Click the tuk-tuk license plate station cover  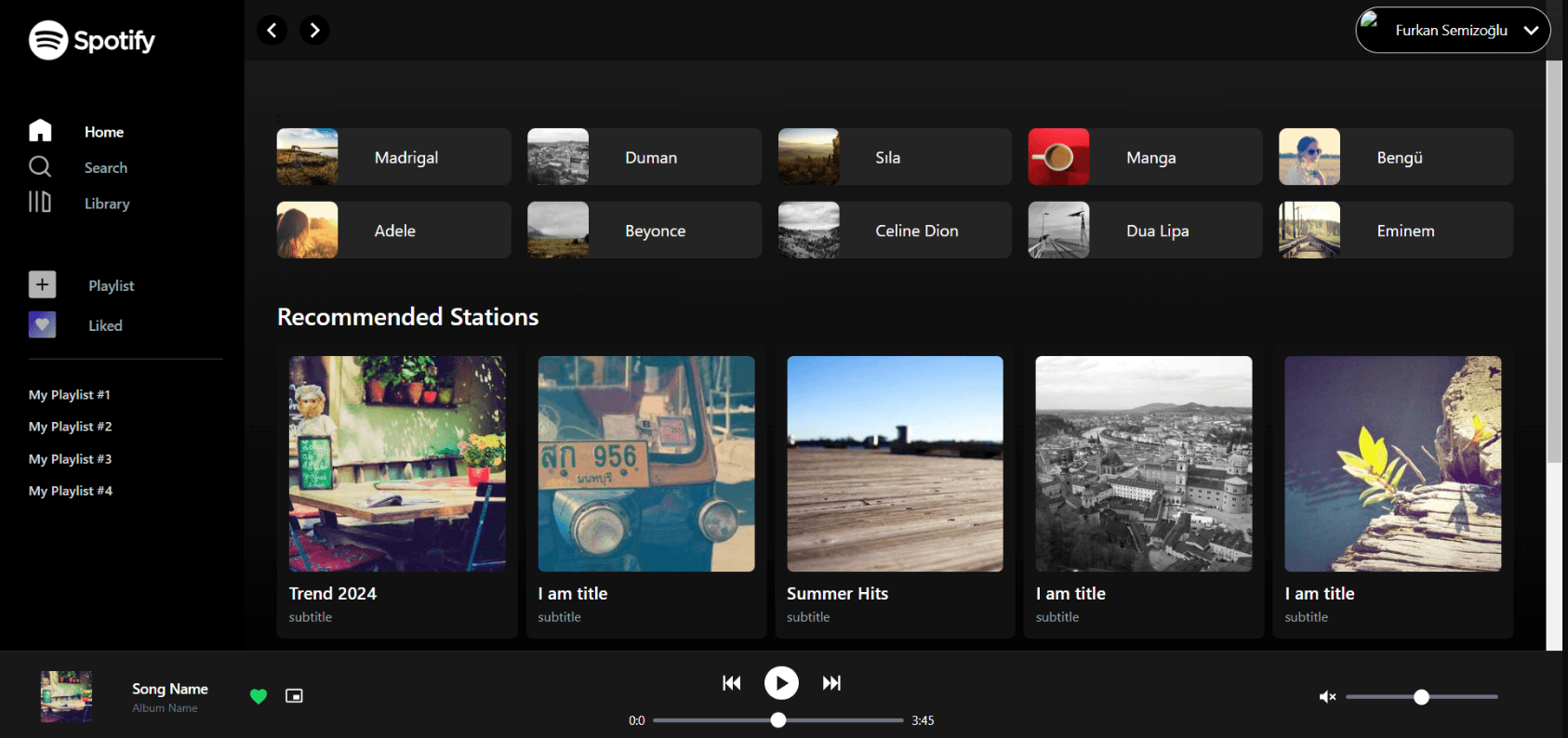tap(646, 464)
